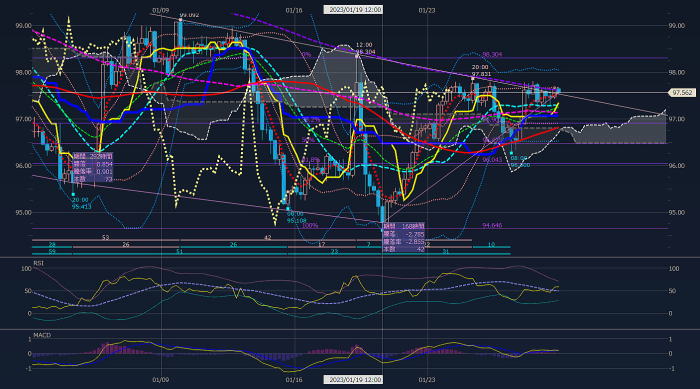Click the bar count 42 on the pink row
Viewport: 700px width, 389px height.
(x=267, y=238)
